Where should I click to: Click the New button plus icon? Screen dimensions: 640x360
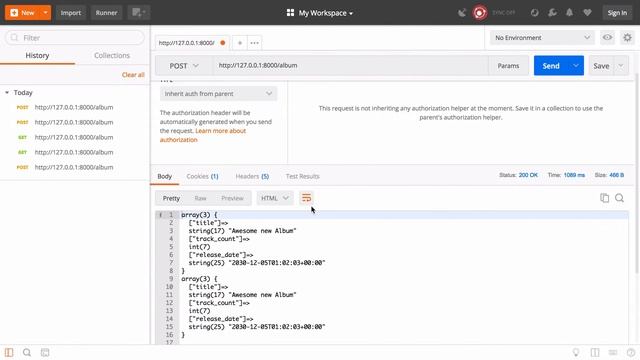(x=14, y=13)
